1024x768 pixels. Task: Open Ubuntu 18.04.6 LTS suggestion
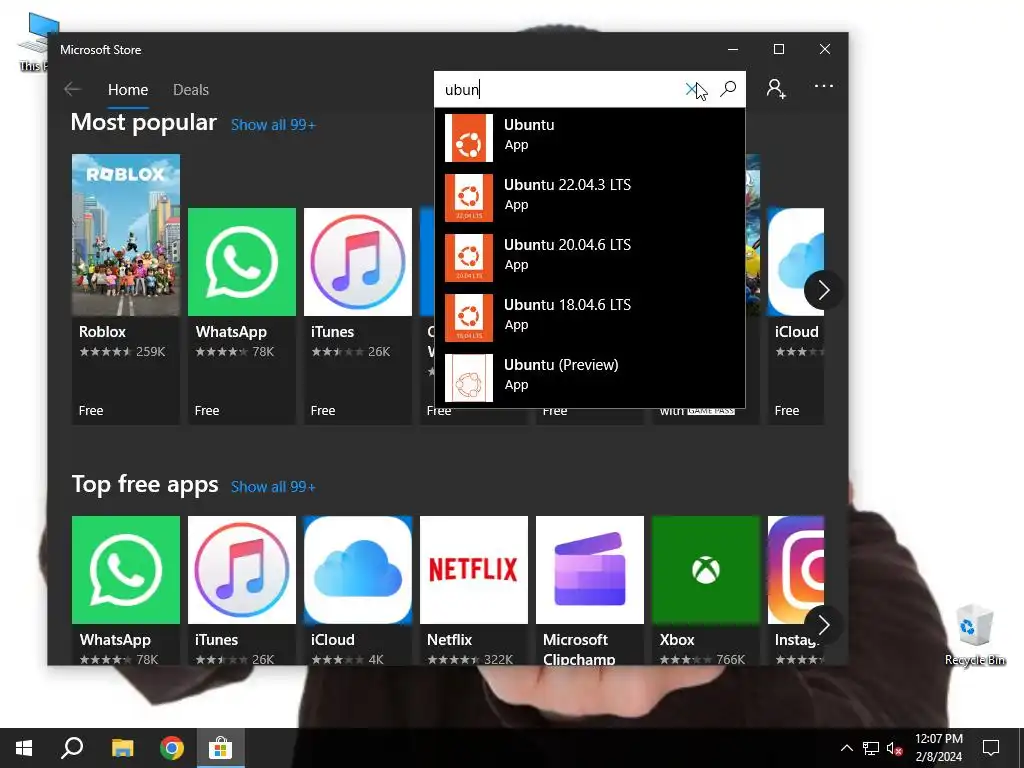coord(590,318)
